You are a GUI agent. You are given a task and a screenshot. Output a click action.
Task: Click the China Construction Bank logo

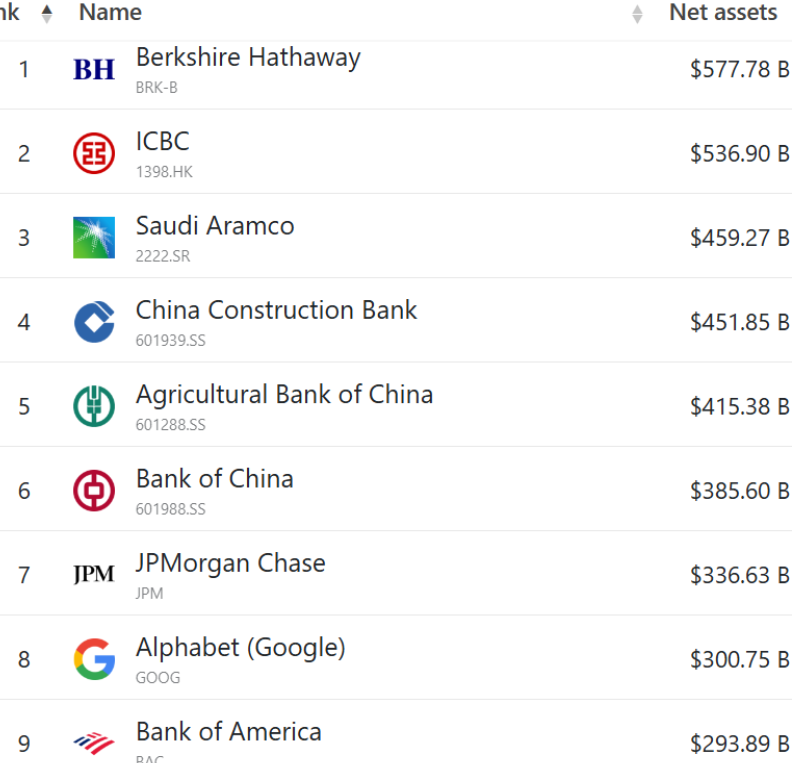[94, 322]
